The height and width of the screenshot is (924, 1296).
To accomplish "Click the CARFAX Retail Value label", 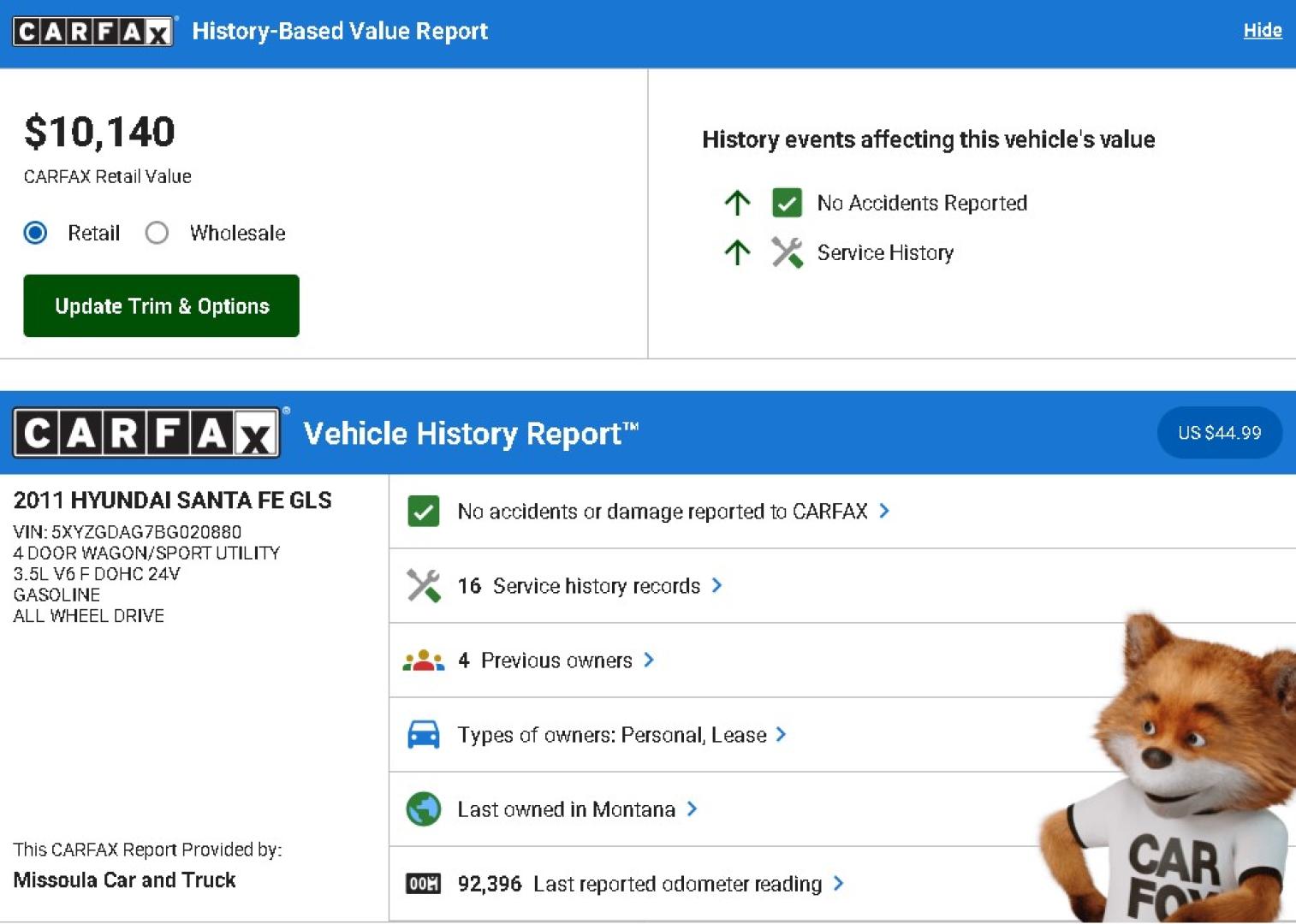I will click(108, 176).
